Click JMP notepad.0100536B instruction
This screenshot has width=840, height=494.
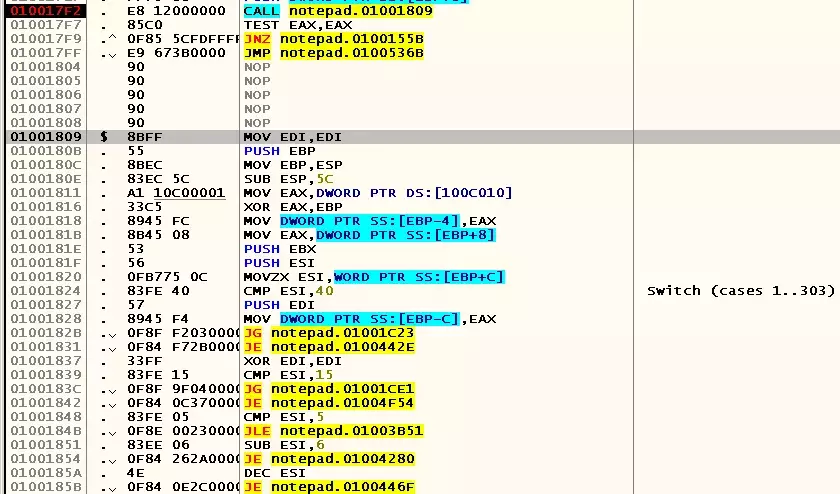click(x=334, y=53)
